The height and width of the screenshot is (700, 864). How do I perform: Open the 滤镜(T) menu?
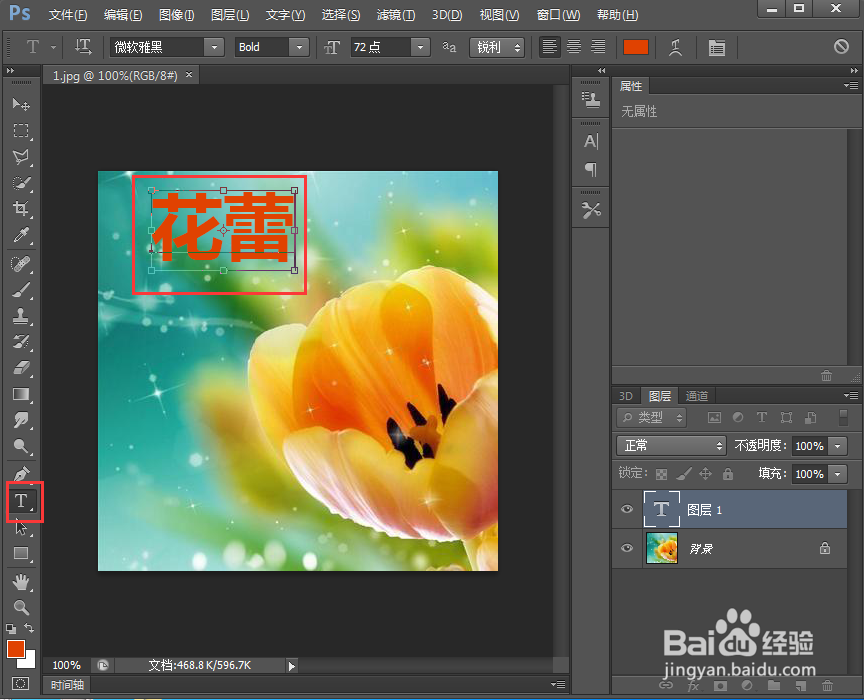[x=396, y=15]
